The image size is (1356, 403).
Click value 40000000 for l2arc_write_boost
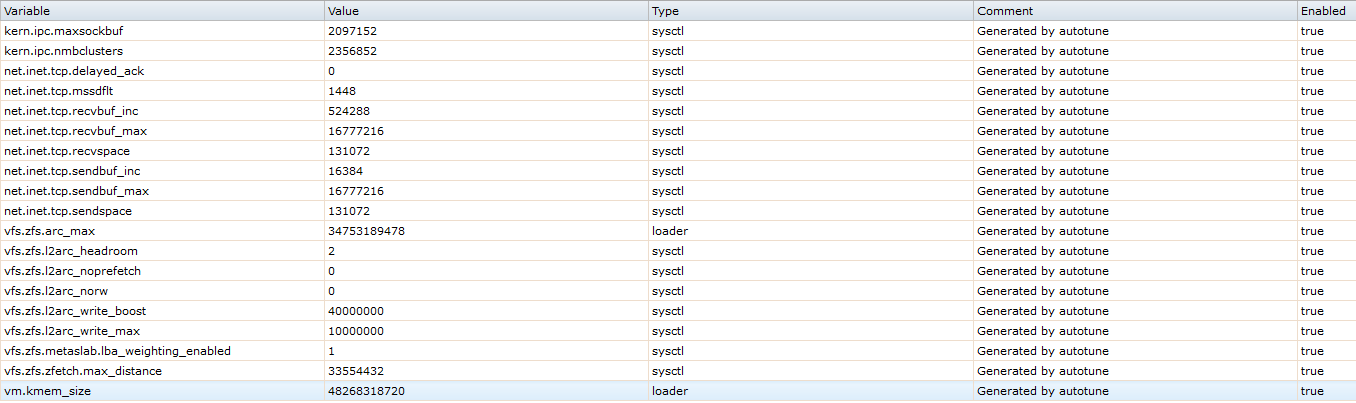tap(356, 311)
